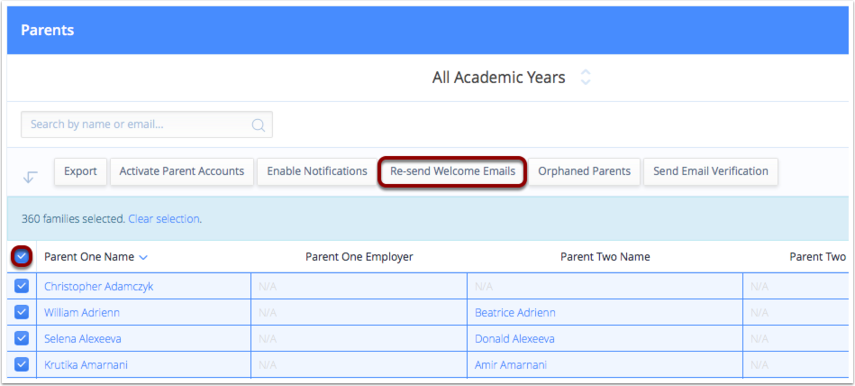Image resolution: width=855 pixels, height=386 pixels.
Task: Sort by Parent One Name chevron
Action: tap(143, 257)
